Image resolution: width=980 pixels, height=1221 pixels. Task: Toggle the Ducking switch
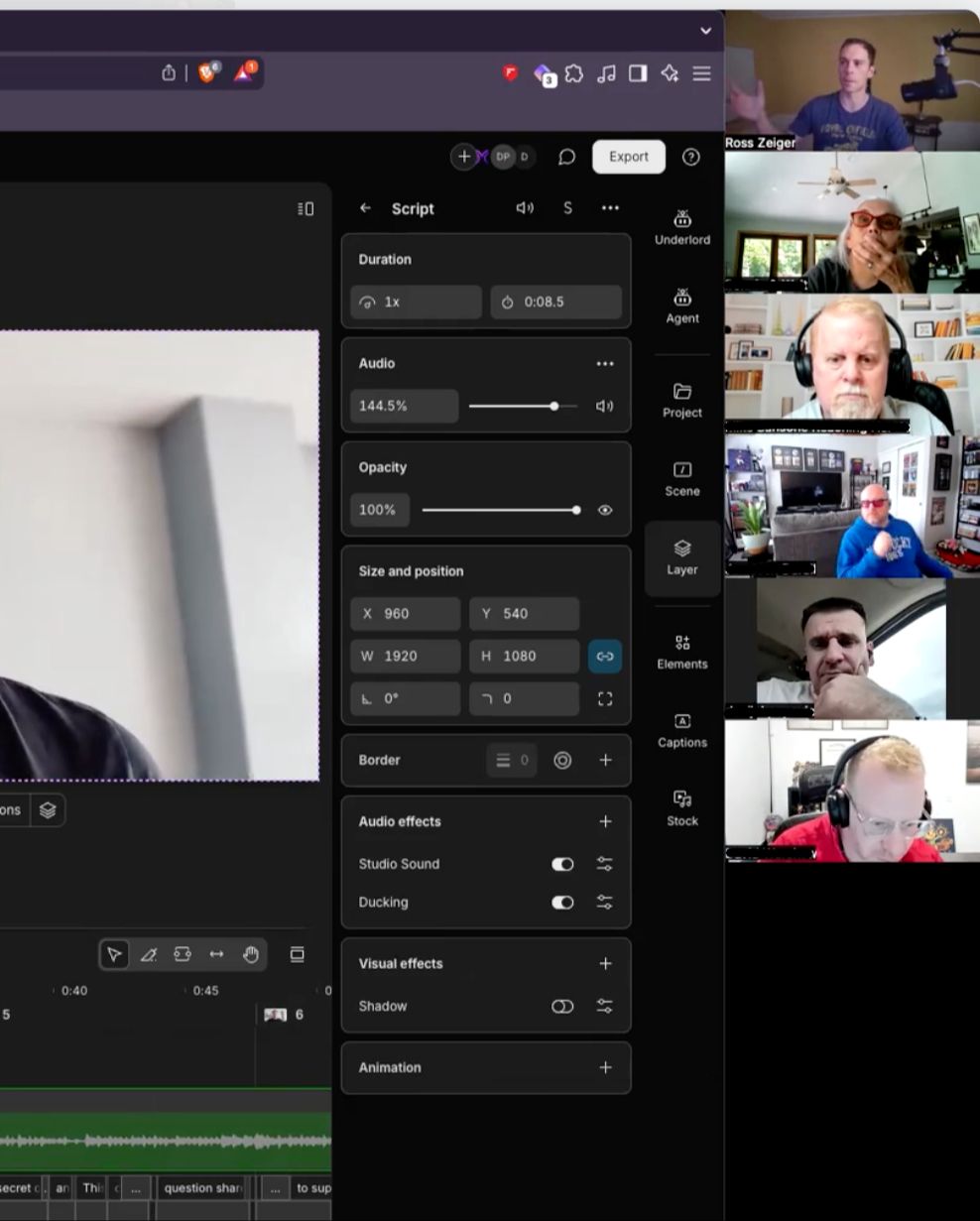[x=562, y=902]
